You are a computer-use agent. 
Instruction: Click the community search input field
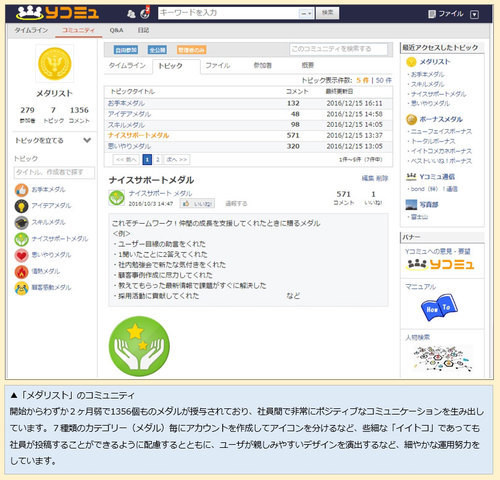coord(338,49)
